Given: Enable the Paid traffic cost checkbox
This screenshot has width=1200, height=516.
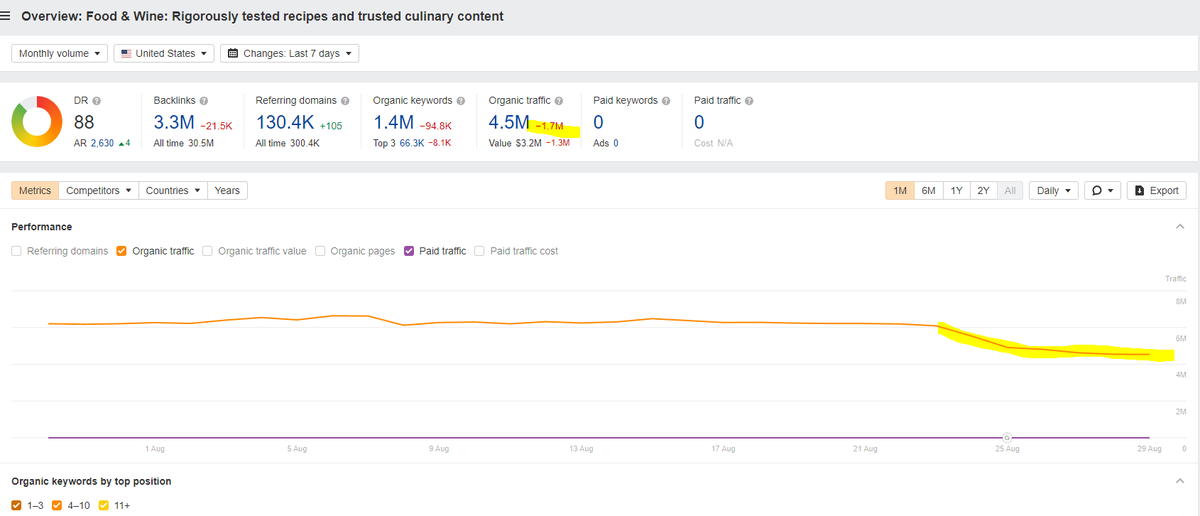Looking at the screenshot, I should [x=480, y=251].
